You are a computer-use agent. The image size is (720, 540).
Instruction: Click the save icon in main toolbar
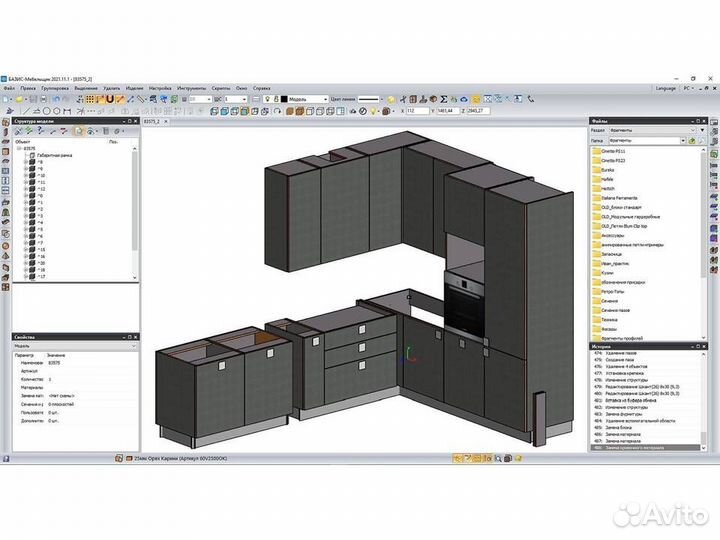click(31, 100)
